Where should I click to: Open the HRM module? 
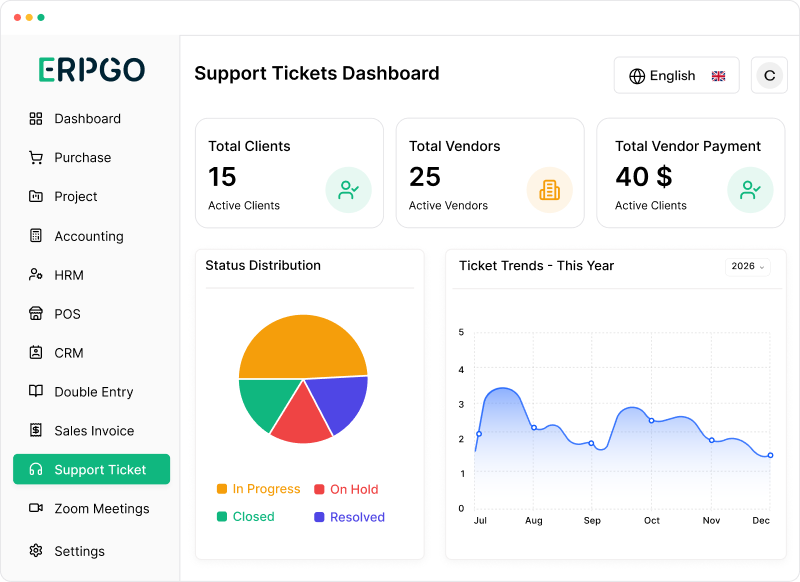click(x=91, y=274)
